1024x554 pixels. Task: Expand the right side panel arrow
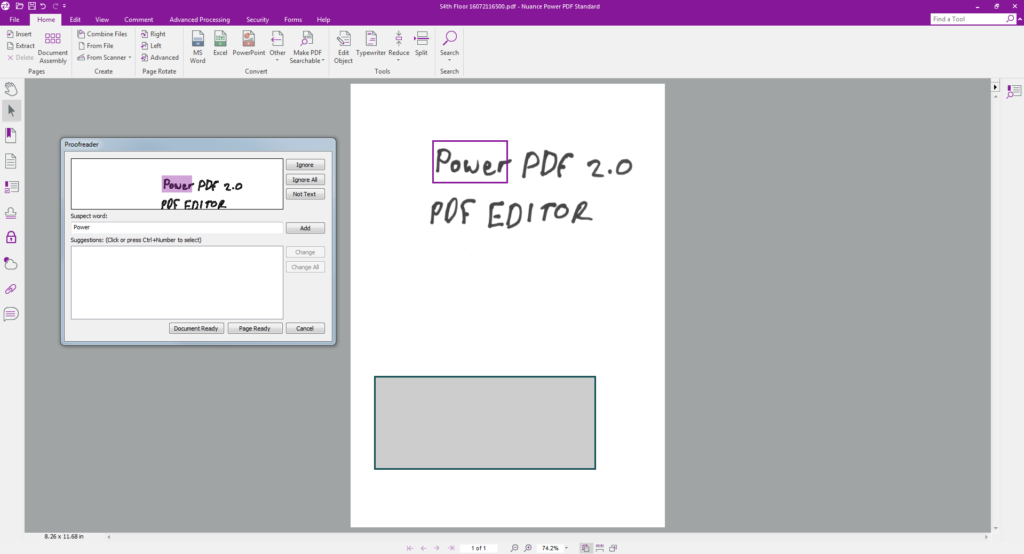tap(995, 86)
